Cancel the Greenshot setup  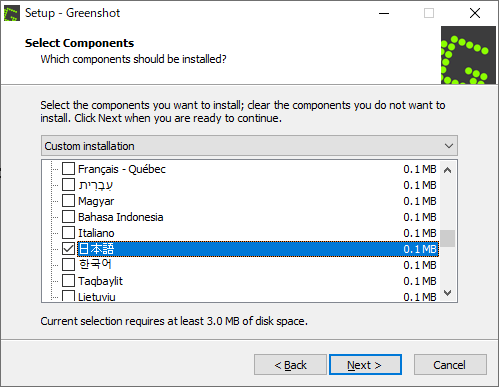tap(450, 365)
